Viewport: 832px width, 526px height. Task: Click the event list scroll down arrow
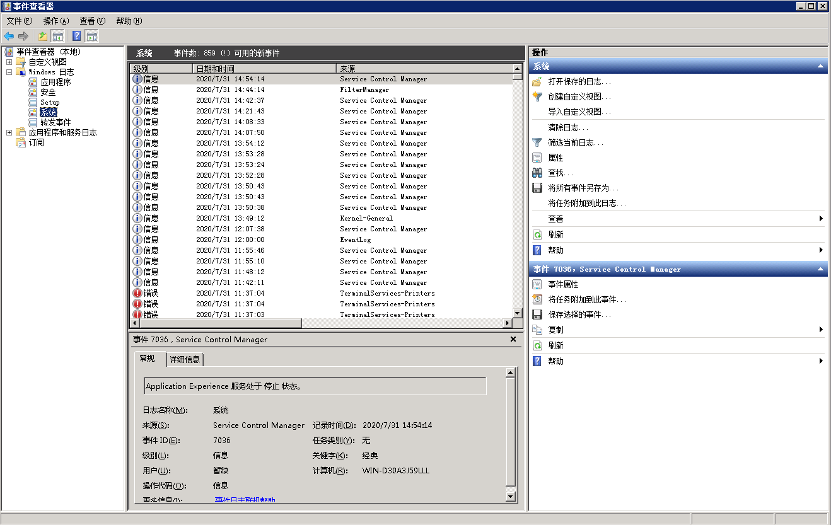(517, 313)
